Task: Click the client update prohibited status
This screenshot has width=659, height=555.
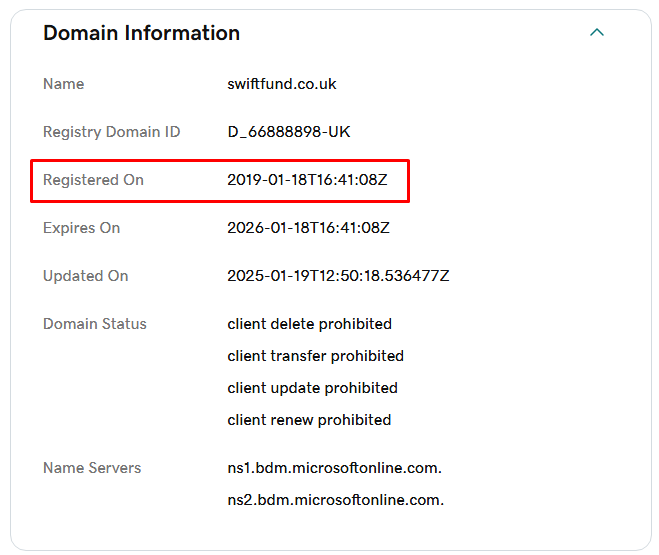Action: click(x=312, y=388)
